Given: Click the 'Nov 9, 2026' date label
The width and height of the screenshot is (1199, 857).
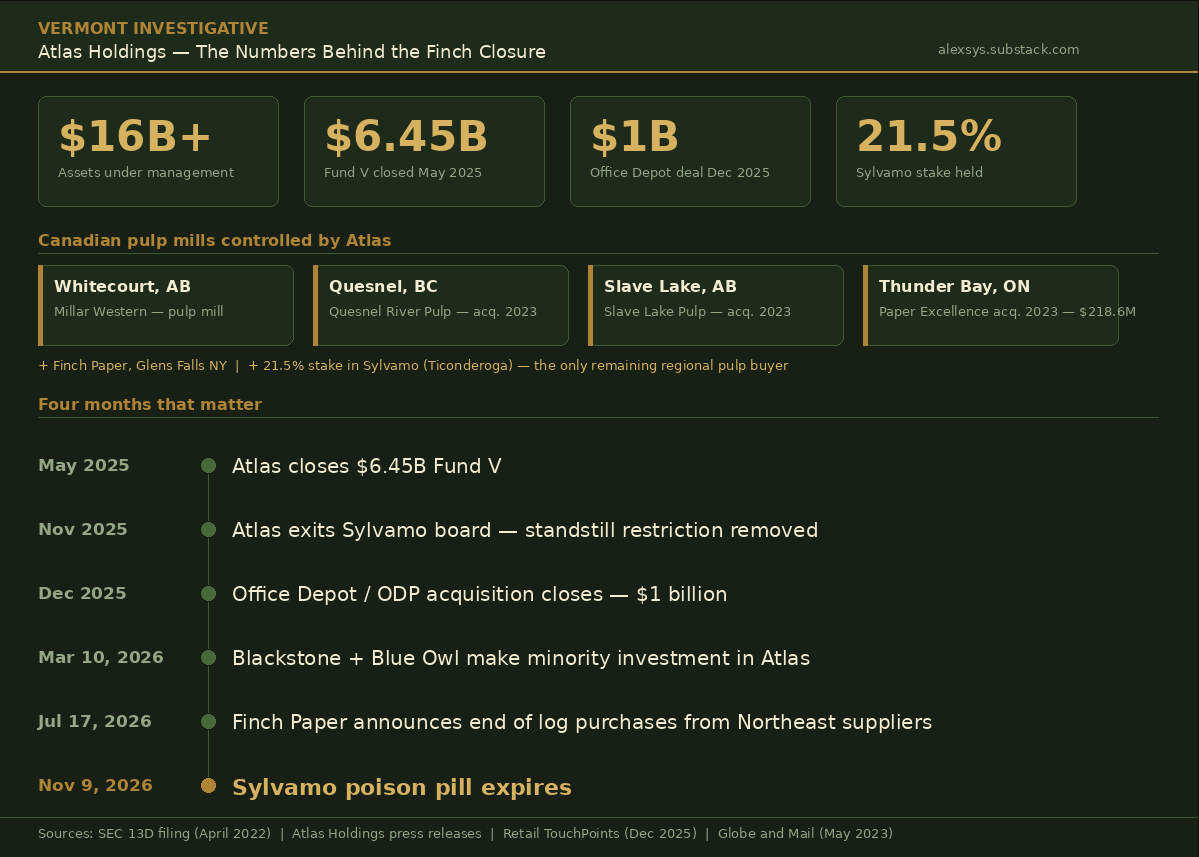Looking at the screenshot, I should click(95, 786).
